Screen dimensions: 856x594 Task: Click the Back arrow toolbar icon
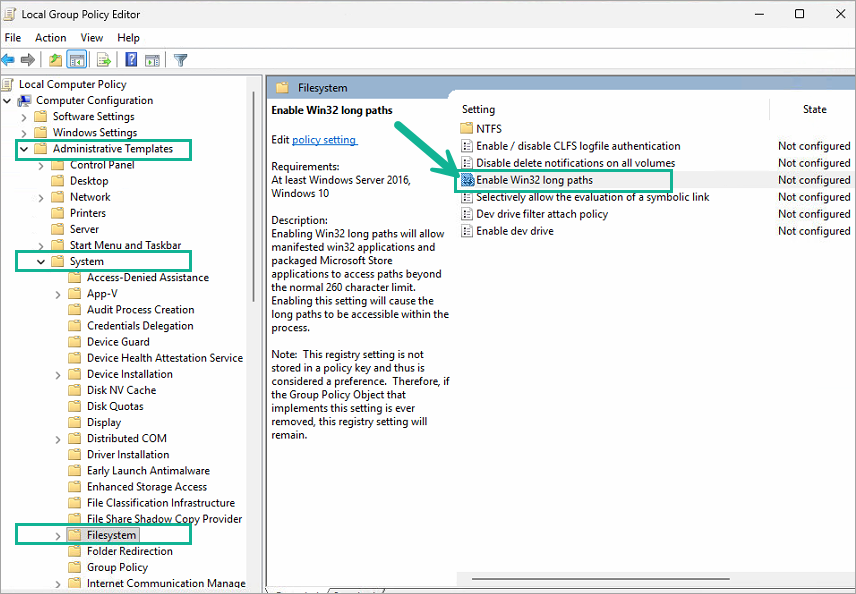click(x=8, y=60)
